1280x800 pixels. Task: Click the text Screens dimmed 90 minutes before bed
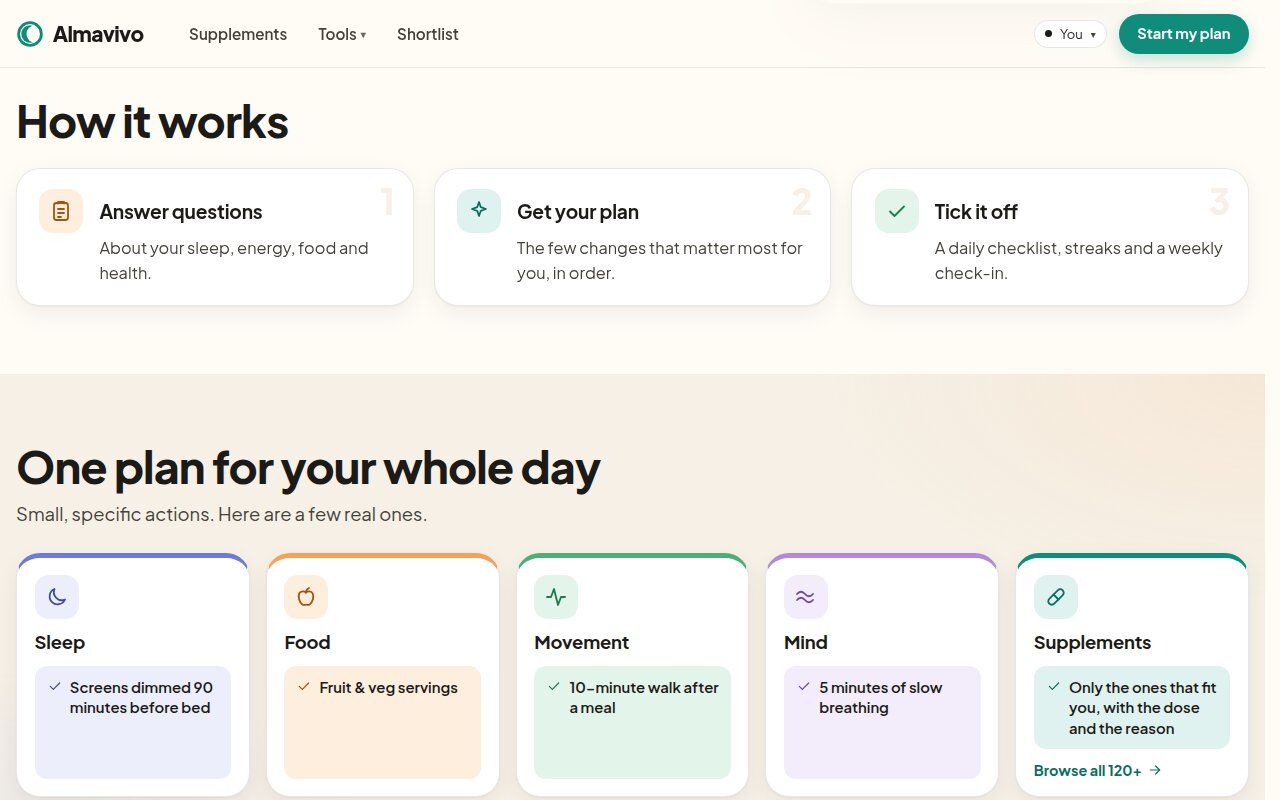[x=141, y=698]
